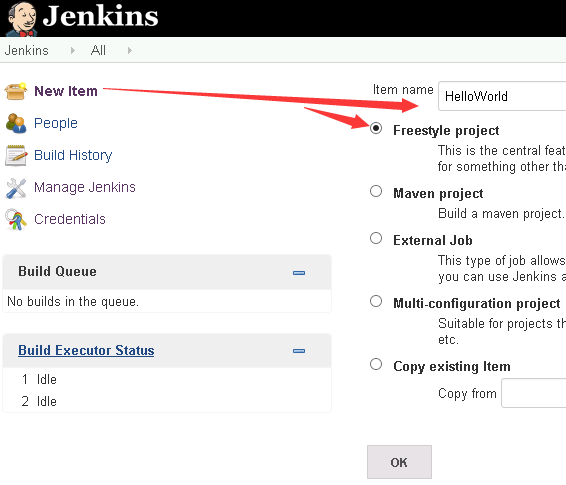Click the Multi-configuration project label
The height and width of the screenshot is (485, 566).
click(476, 303)
